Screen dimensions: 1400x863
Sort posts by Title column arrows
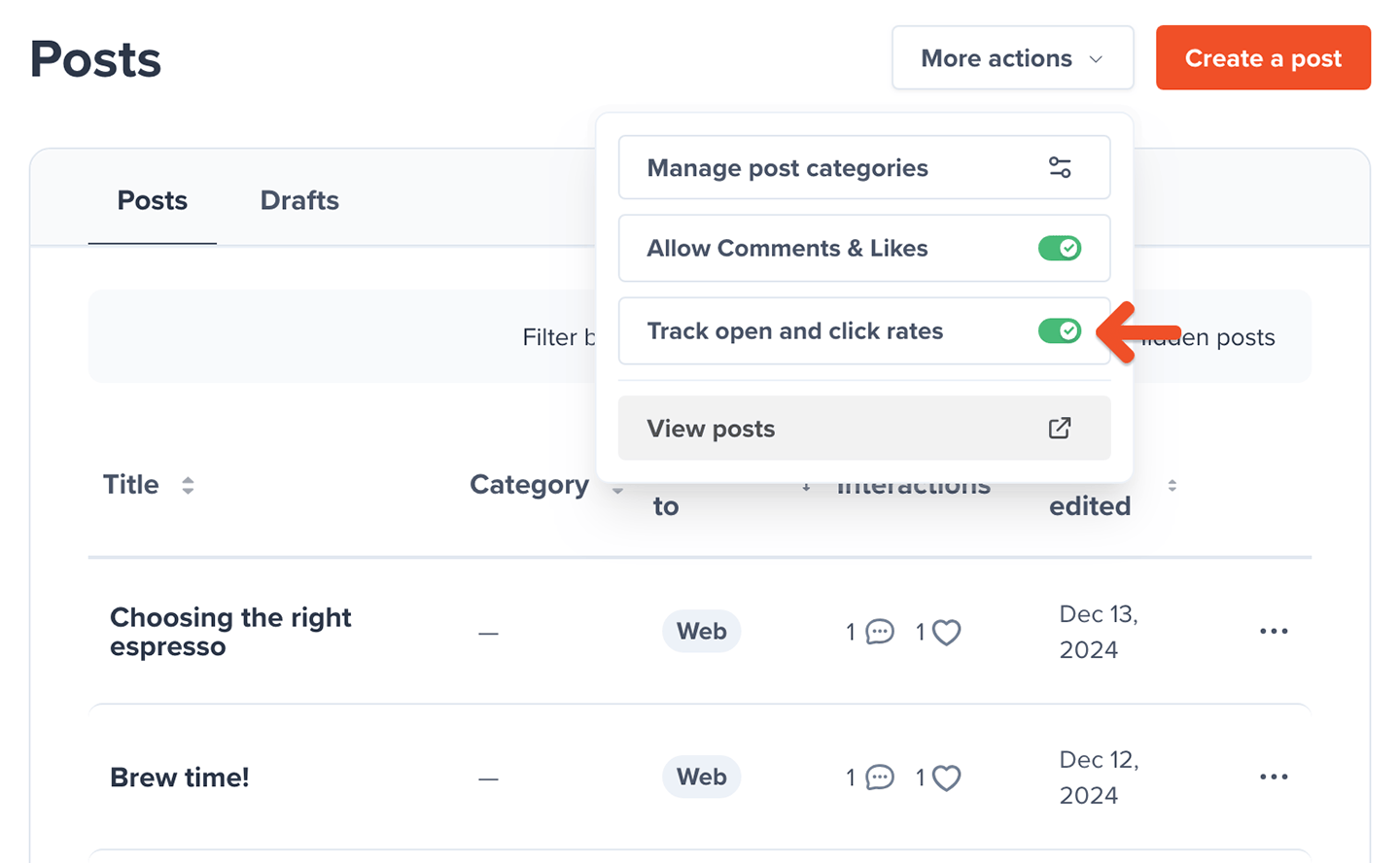(188, 485)
